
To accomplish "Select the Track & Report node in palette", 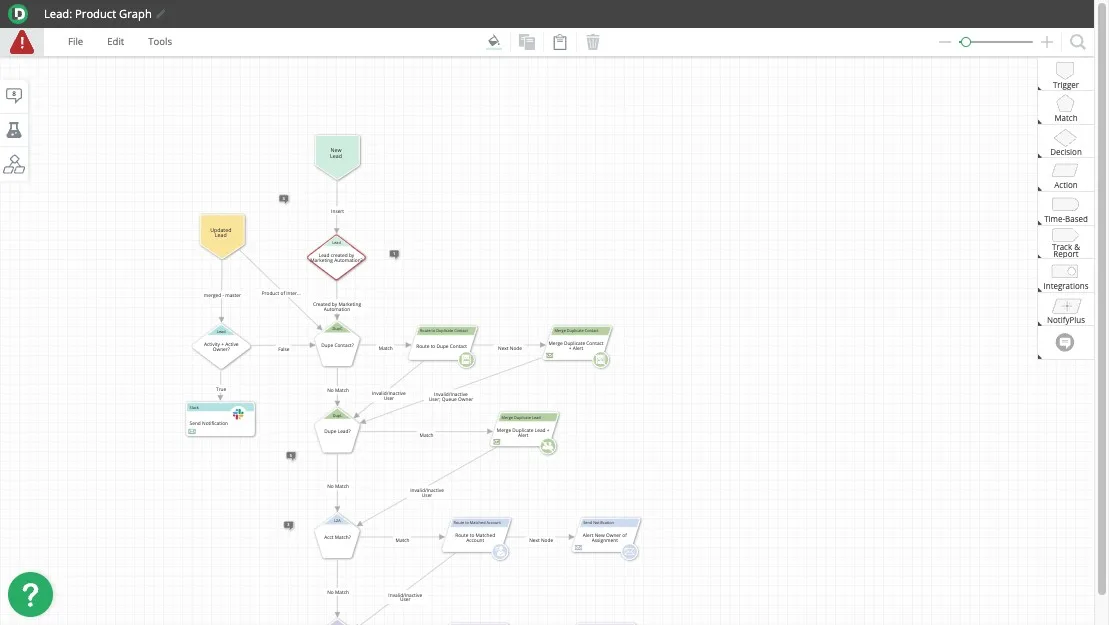I will point(1065,243).
